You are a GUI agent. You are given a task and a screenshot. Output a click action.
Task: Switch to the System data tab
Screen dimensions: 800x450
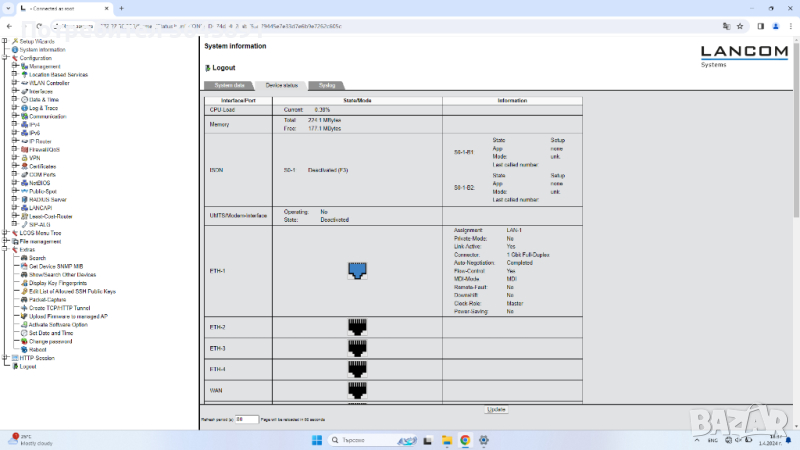[x=229, y=86]
